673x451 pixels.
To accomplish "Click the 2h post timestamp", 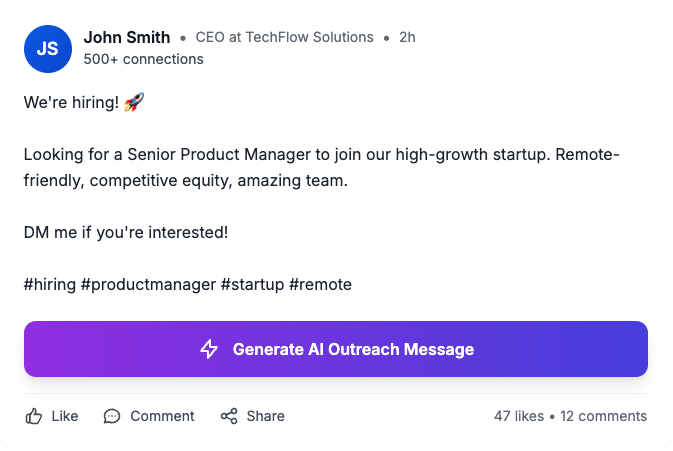I will [x=407, y=37].
